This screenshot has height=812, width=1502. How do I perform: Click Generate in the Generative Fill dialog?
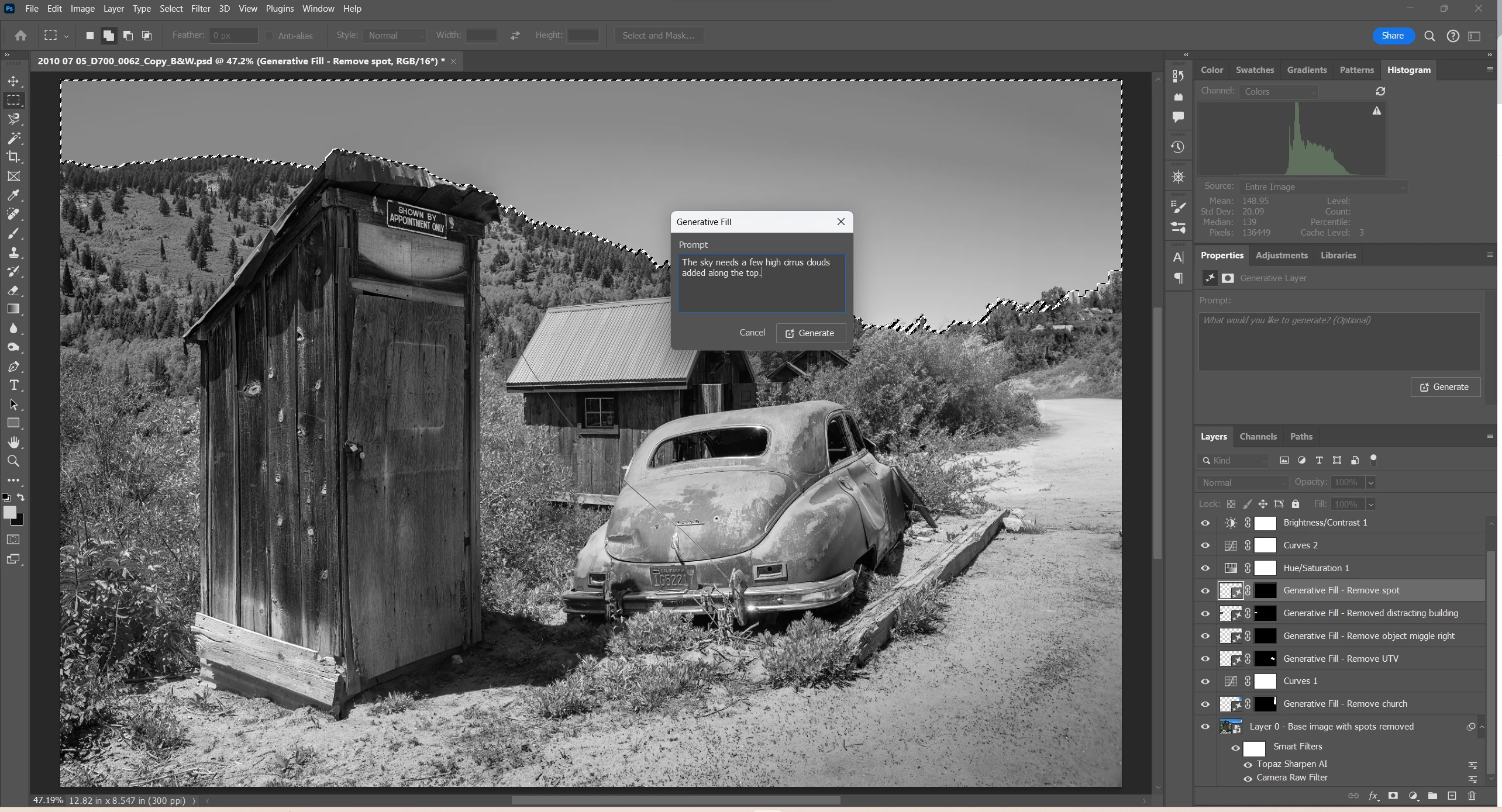[810, 333]
